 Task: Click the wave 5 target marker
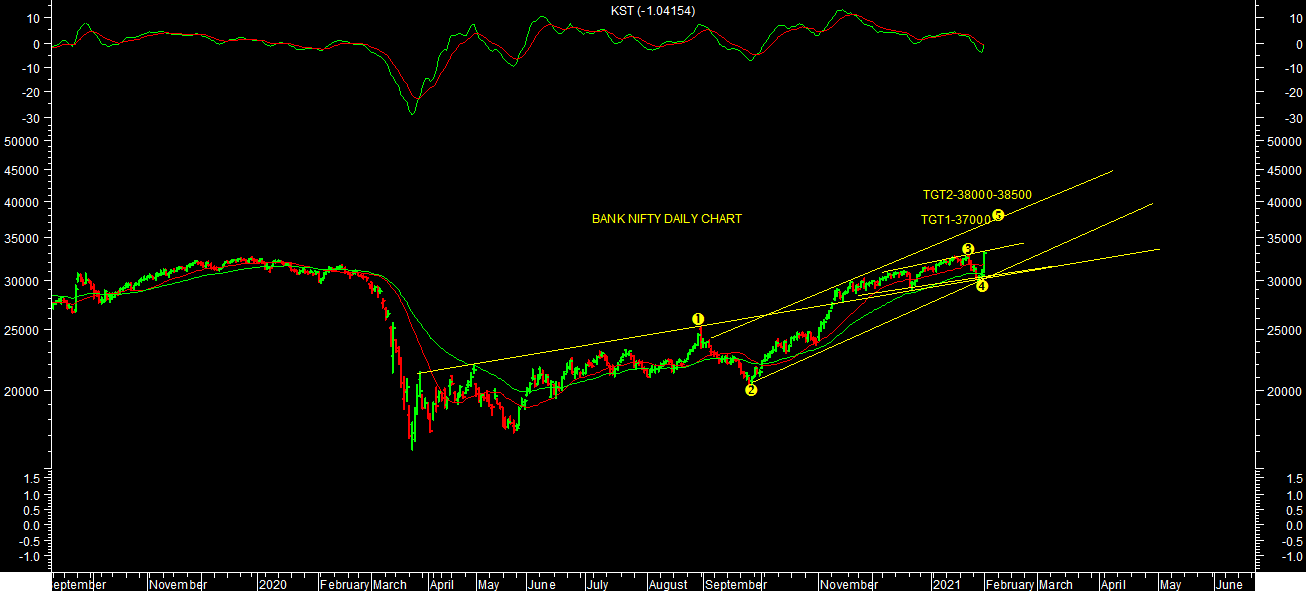998,215
